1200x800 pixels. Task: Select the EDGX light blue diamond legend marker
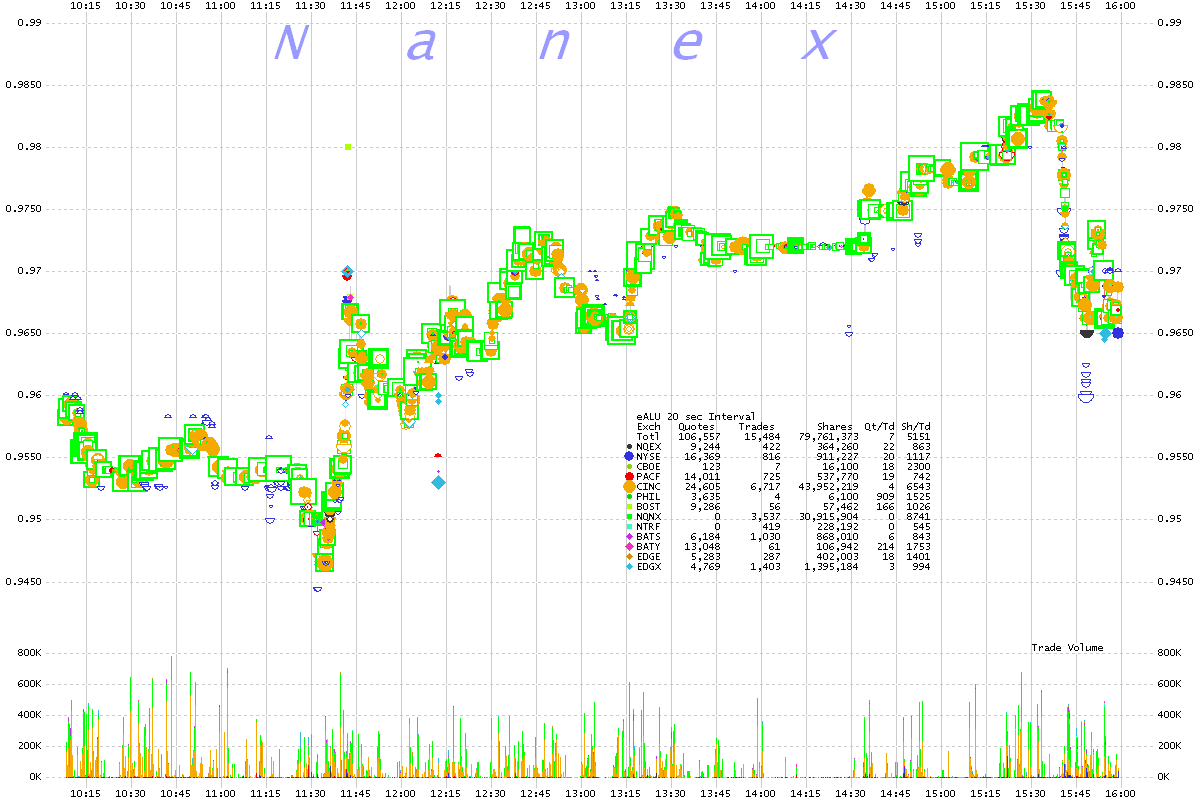point(628,566)
